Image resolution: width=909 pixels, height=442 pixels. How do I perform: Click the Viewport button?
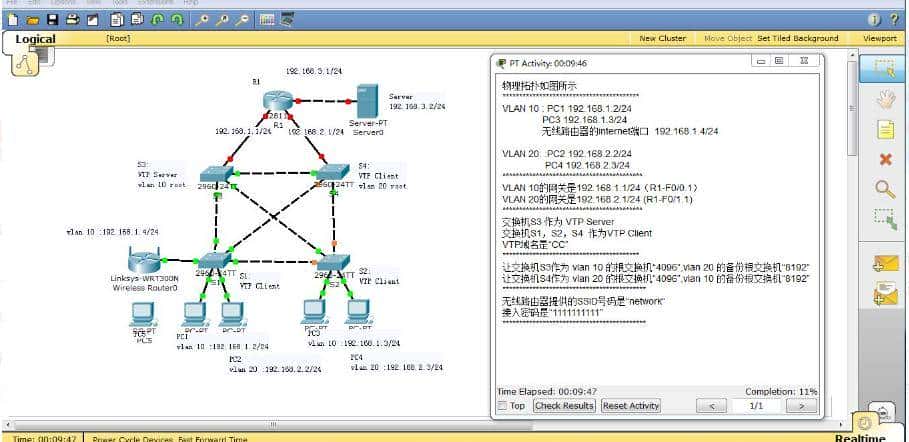pyautogui.click(x=879, y=38)
